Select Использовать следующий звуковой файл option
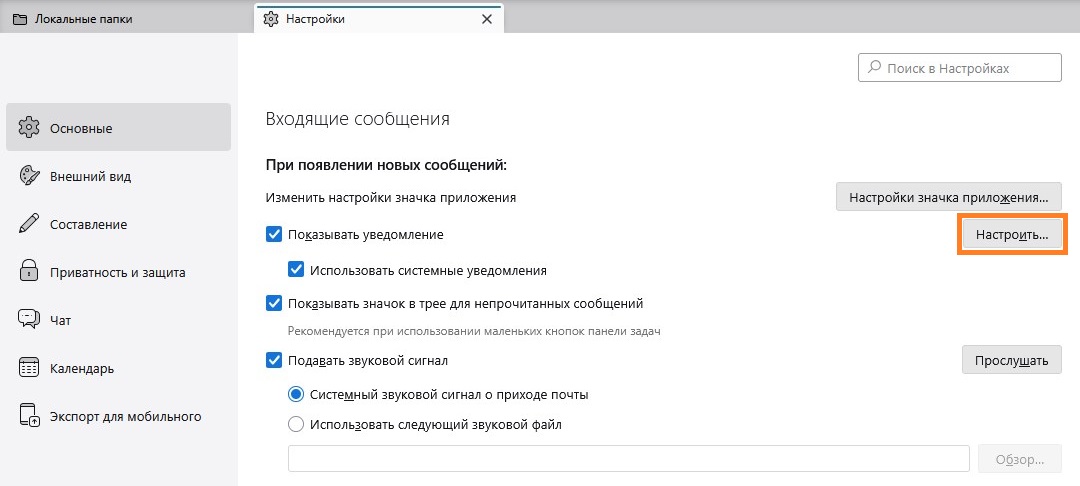The height and width of the screenshot is (486, 1080). click(x=296, y=424)
